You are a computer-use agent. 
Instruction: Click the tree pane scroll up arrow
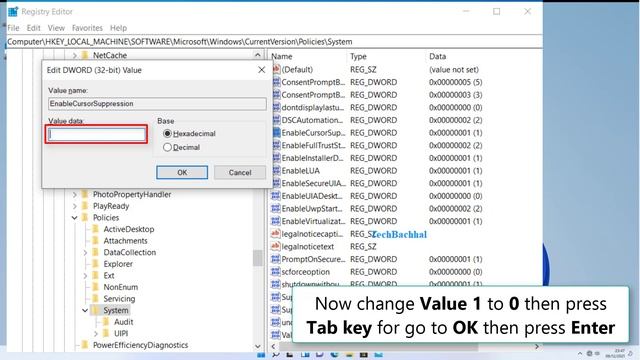pyautogui.click(x=258, y=55)
